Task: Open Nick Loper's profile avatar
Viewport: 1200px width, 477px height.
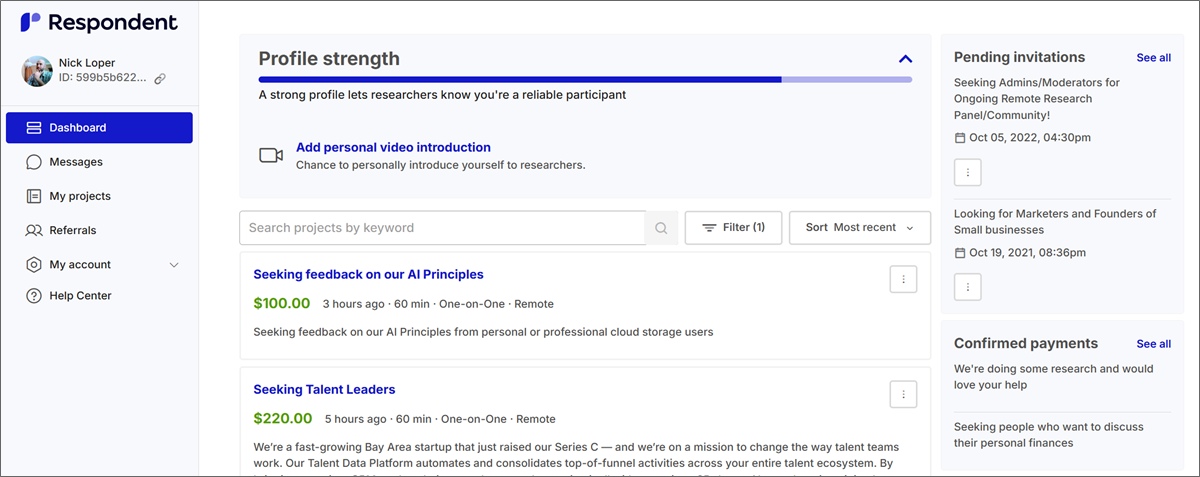Action: (x=37, y=71)
